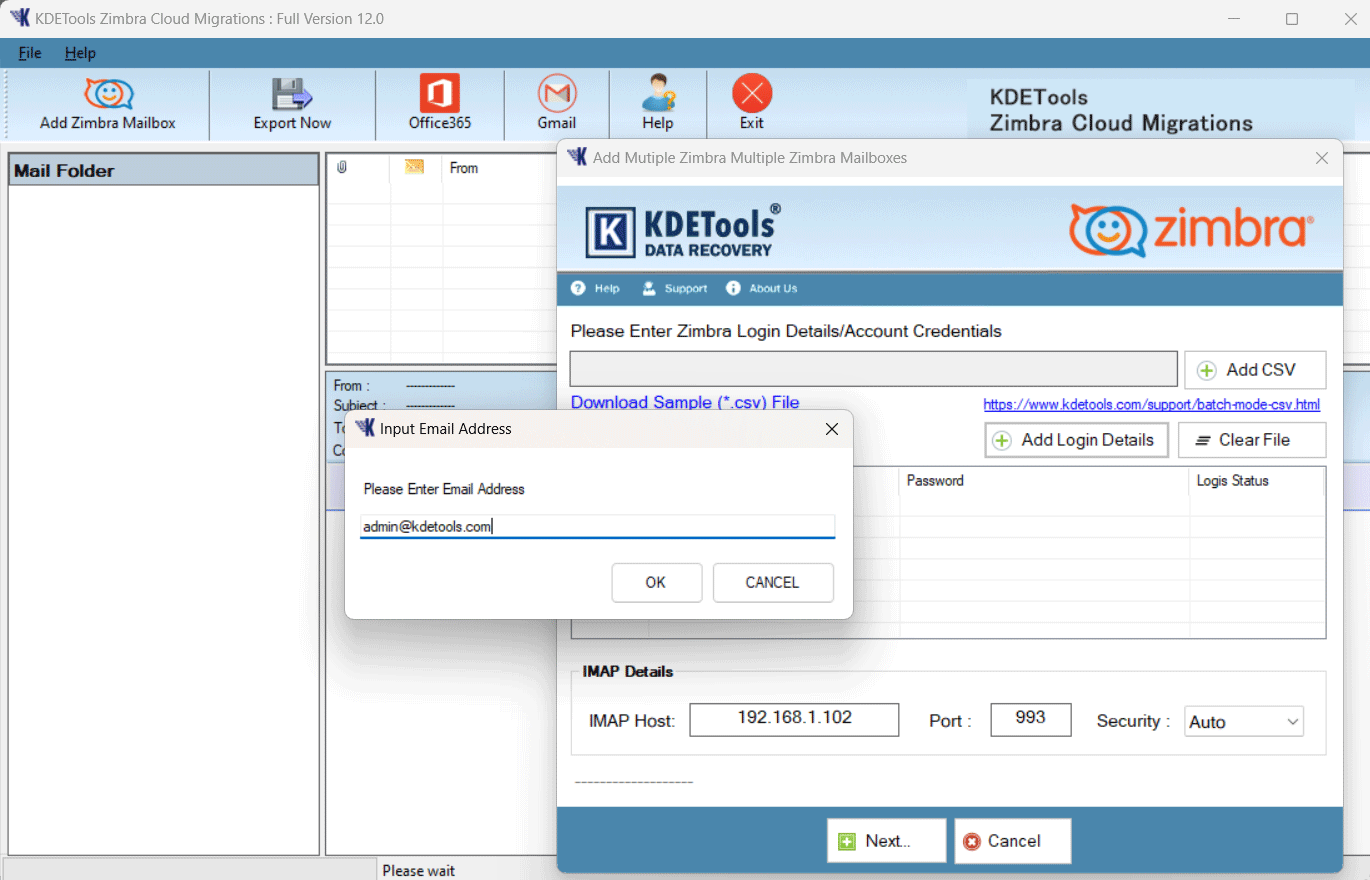Open the Office365 toolbar icon
The height and width of the screenshot is (880, 1370).
pyautogui.click(x=440, y=94)
